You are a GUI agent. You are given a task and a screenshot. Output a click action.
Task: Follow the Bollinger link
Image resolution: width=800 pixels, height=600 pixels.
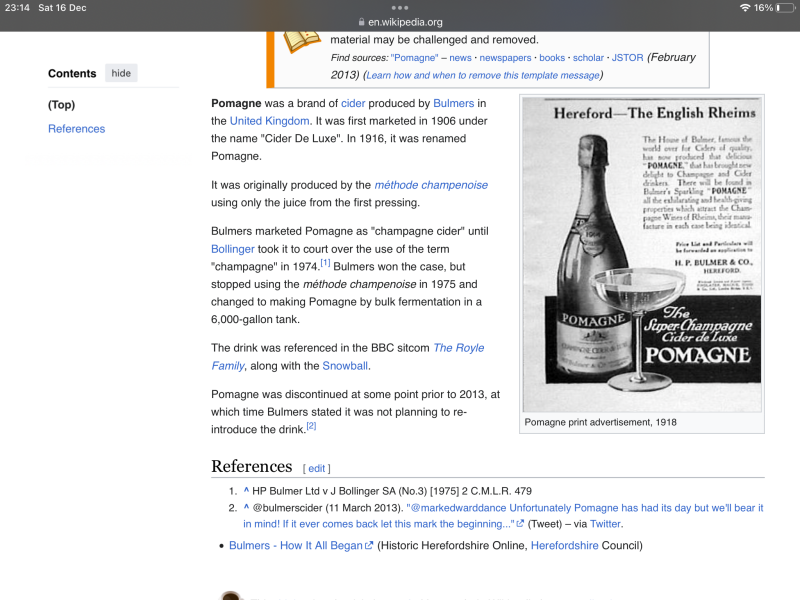(233, 249)
